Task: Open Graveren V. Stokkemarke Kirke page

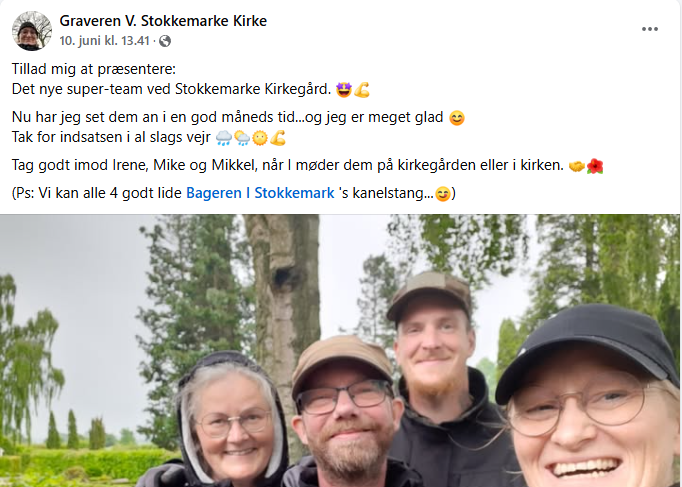Action: tap(163, 20)
